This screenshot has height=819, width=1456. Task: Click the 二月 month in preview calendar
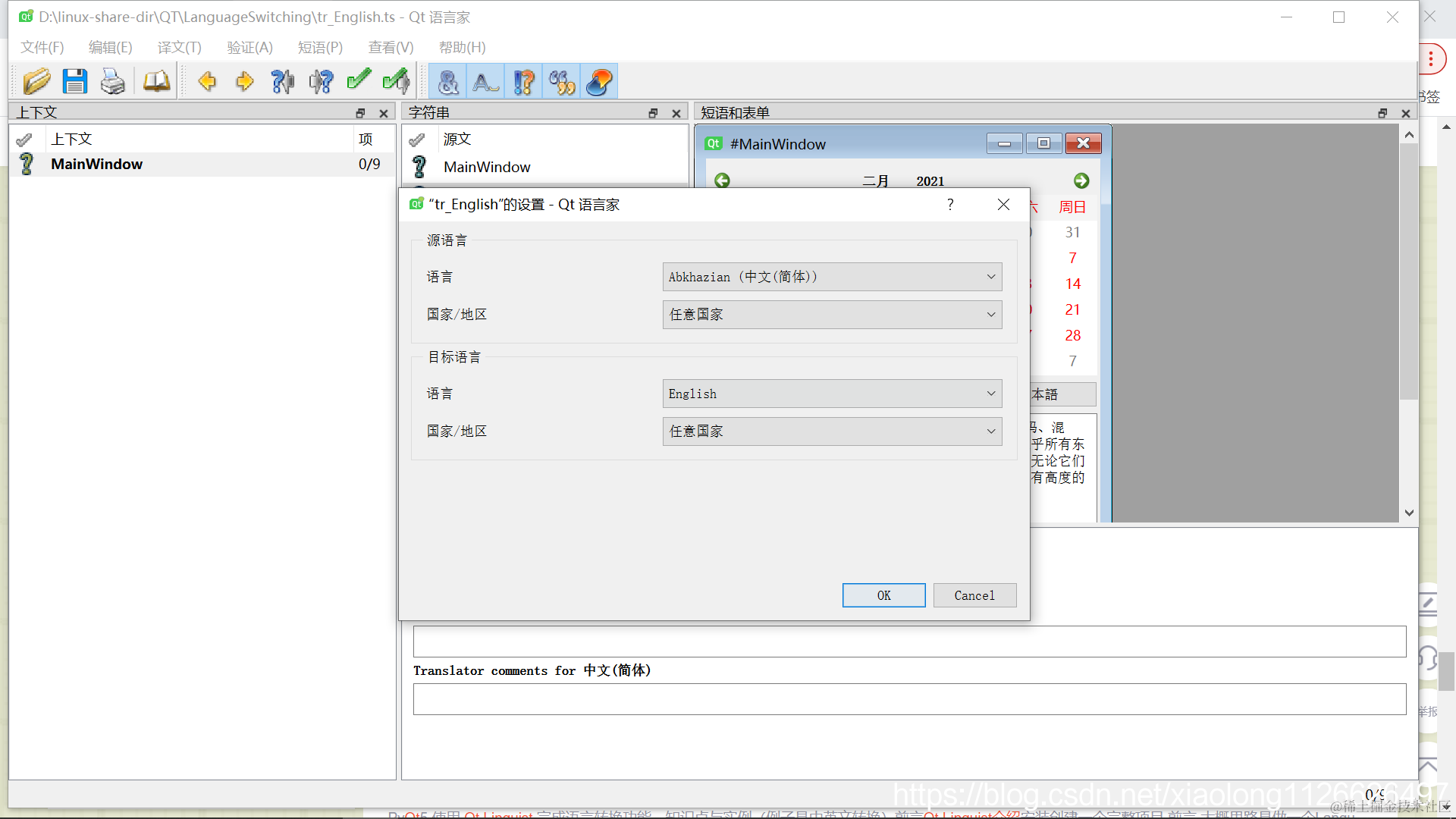[x=875, y=181]
